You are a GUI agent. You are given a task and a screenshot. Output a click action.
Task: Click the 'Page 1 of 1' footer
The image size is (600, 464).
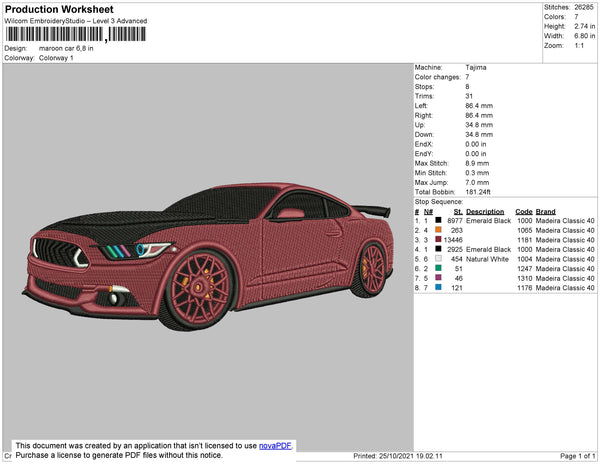point(578,456)
